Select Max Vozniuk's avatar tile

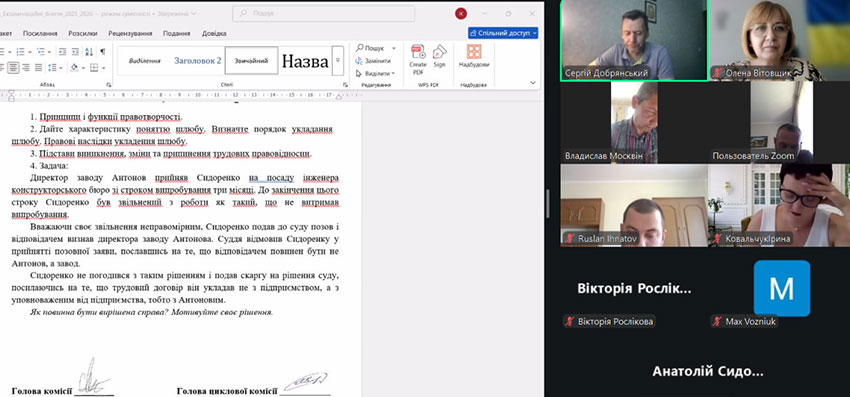781,288
